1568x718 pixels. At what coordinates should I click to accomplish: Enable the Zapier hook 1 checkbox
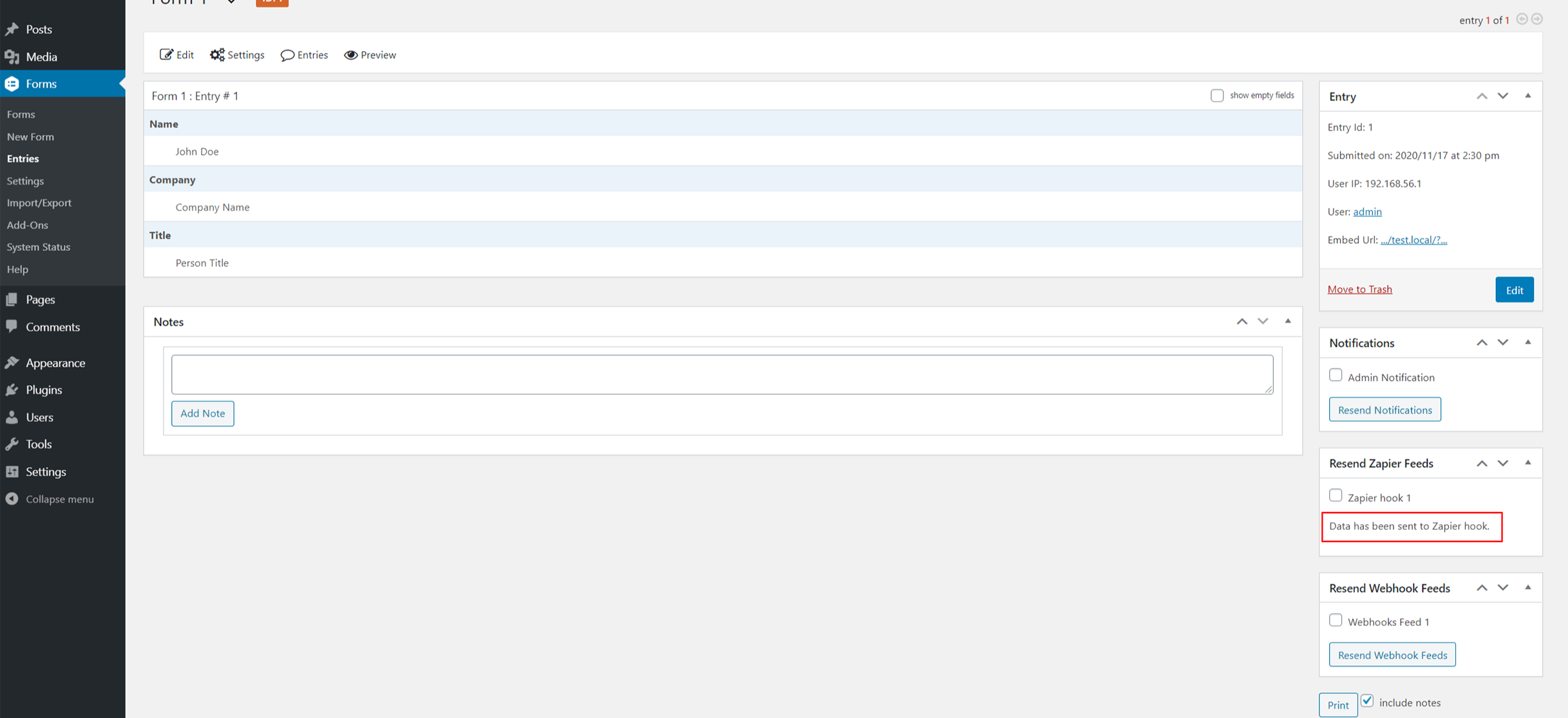click(1335, 495)
